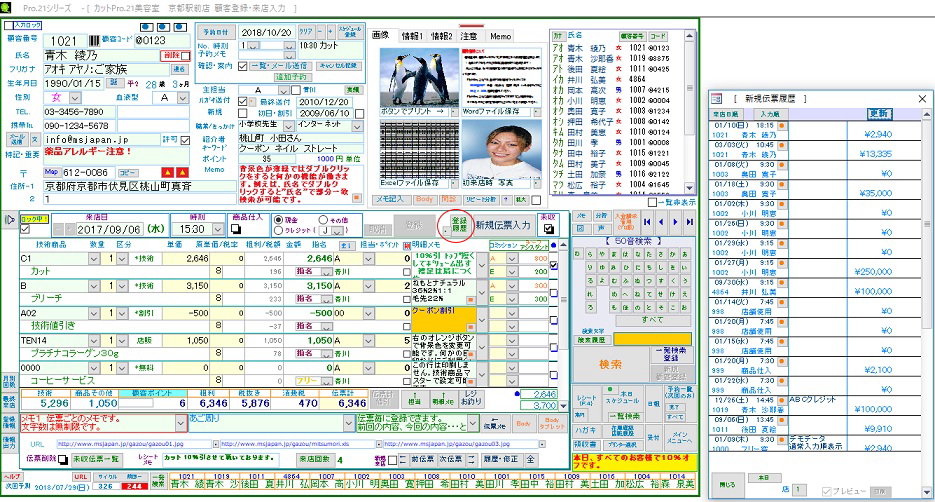
Task: Toggle the ハガキ送付 checkbox
Action: click(242, 101)
